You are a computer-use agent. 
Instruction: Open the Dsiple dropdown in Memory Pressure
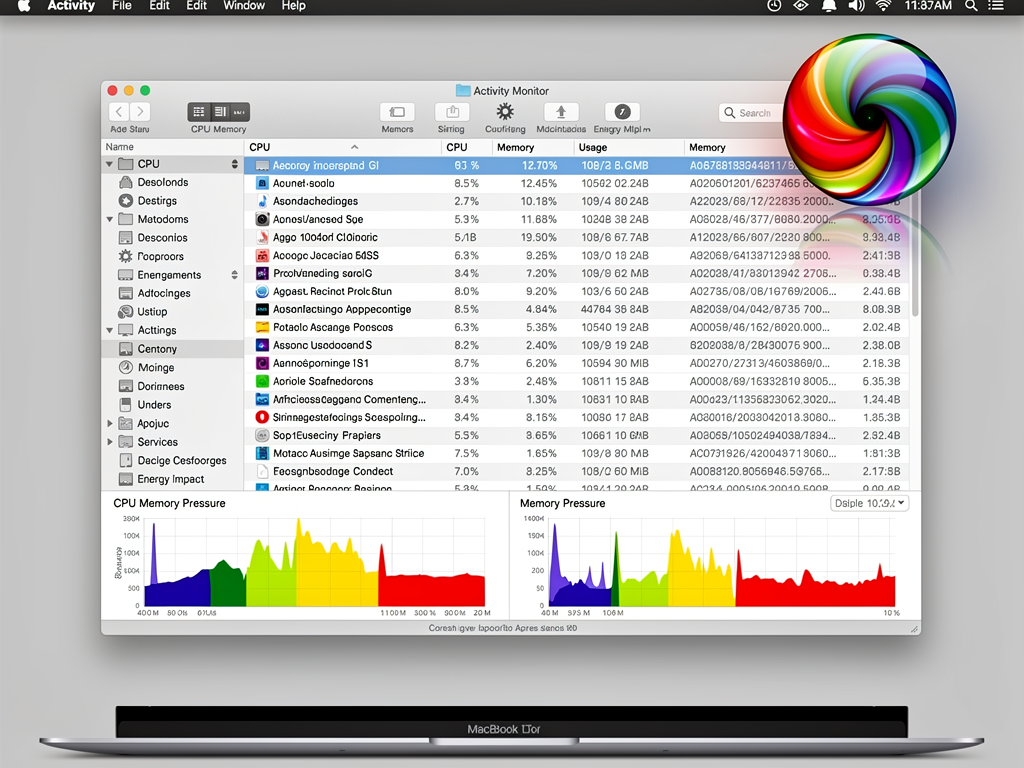[x=869, y=503]
